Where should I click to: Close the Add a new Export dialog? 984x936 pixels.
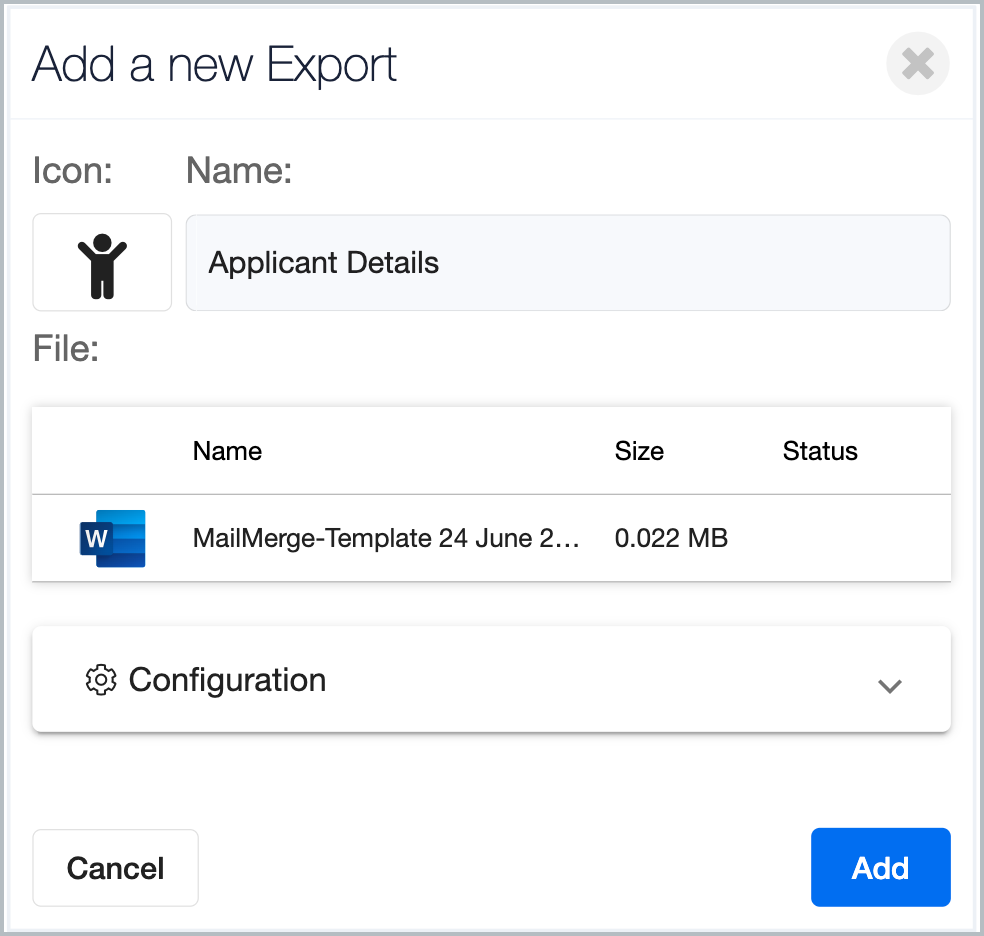point(917,63)
